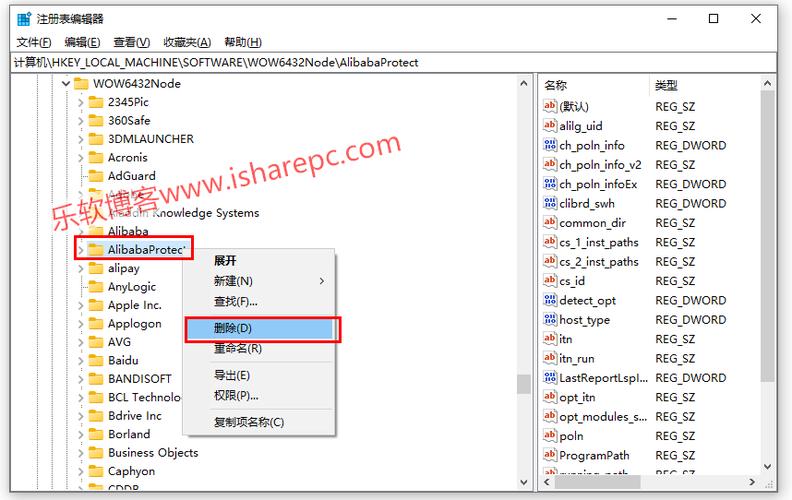The height and width of the screenshot is (500, 792).
Task: Click the string icon of poln value
Action: coord(550,435)
